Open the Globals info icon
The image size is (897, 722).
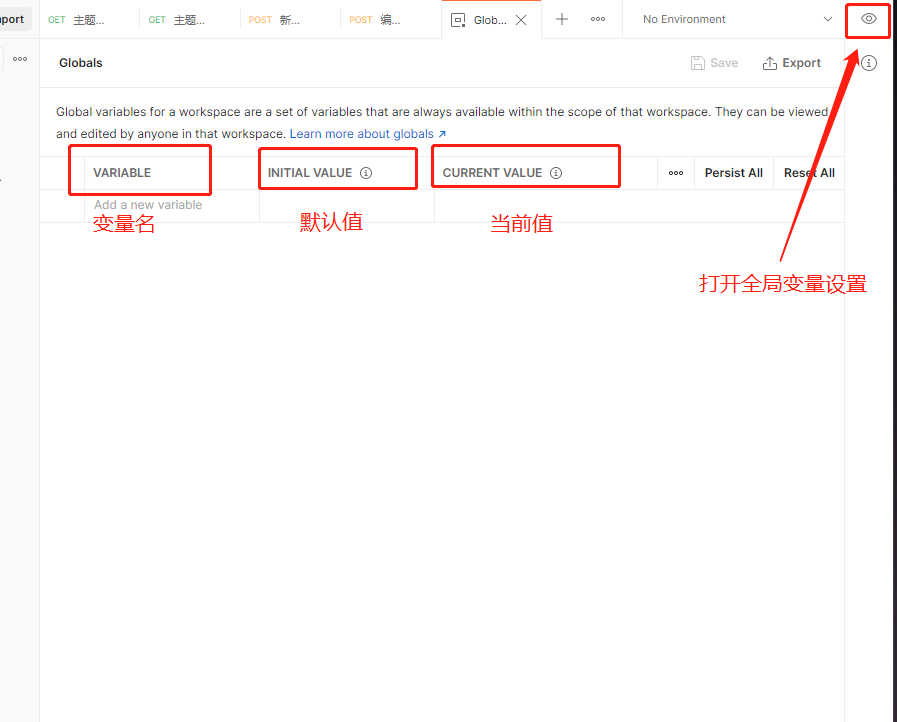(868, 63)
